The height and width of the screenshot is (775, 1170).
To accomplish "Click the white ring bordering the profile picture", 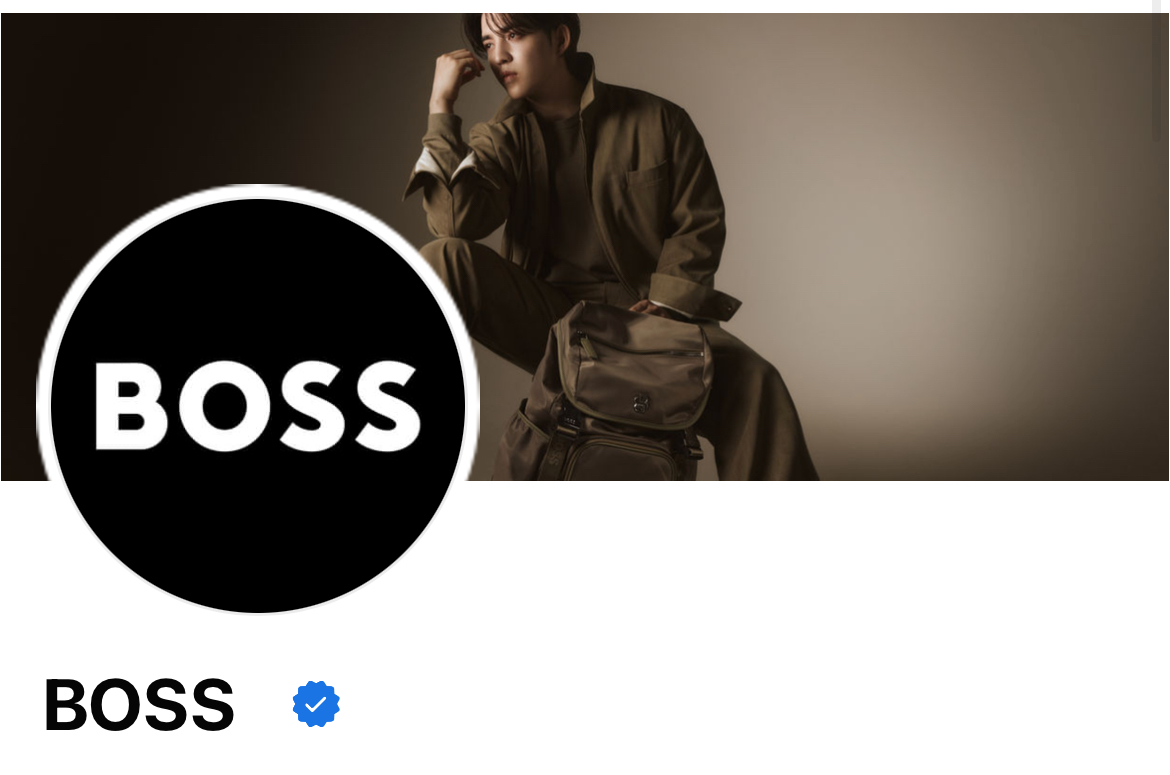I will point(258,191).
